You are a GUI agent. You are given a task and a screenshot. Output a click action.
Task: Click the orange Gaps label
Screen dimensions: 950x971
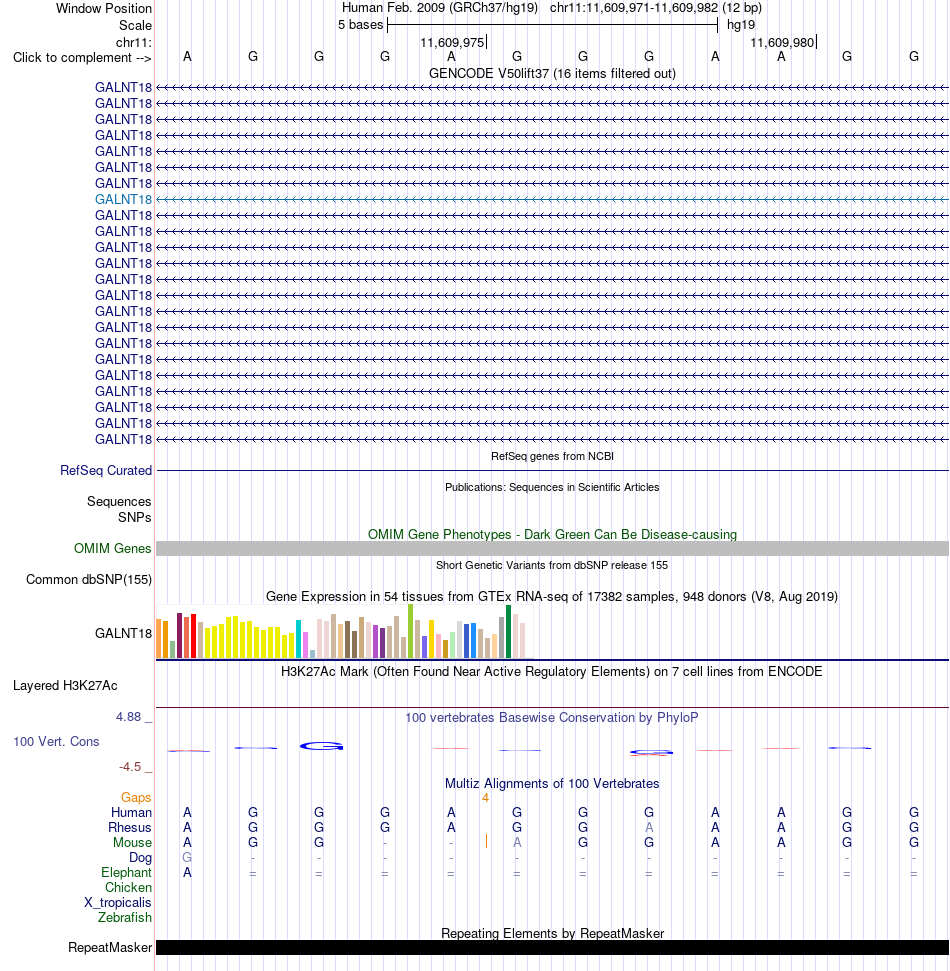136,798
